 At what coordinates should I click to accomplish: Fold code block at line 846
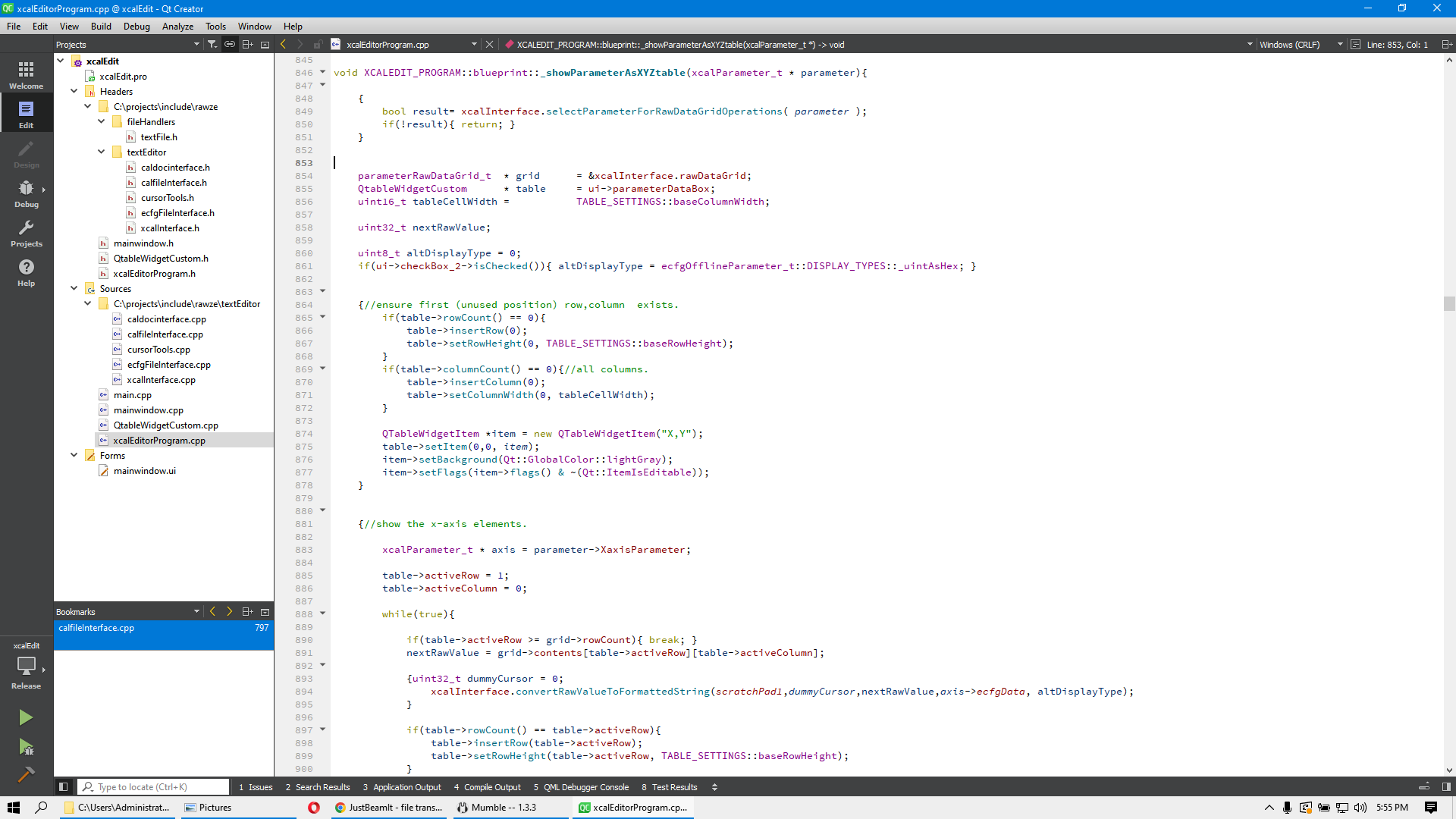(322, 72)
